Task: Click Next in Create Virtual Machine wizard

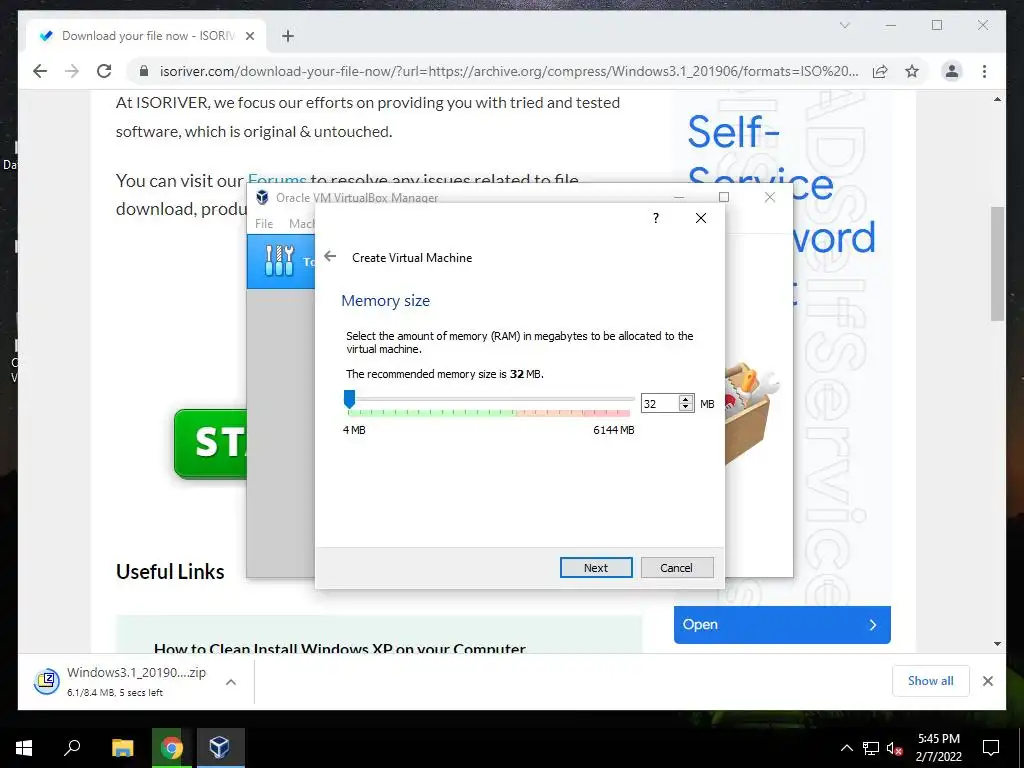Action: pos(596,568)
